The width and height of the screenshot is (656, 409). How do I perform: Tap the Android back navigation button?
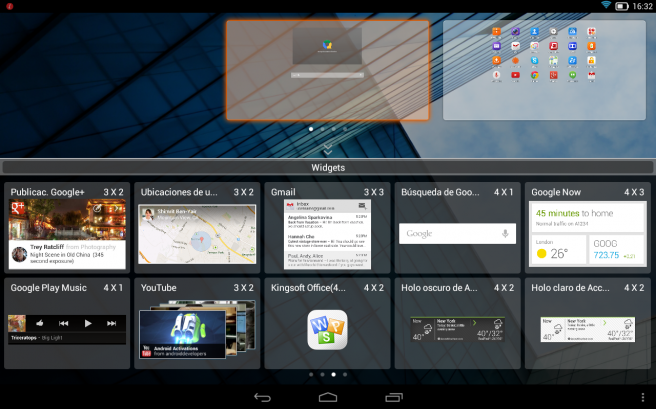pos(262,397)
